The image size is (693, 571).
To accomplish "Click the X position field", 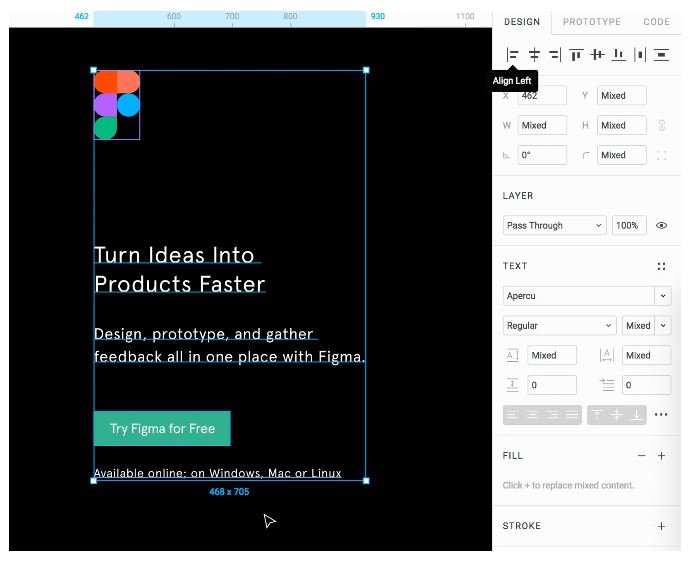I will (x=542, y=95).
